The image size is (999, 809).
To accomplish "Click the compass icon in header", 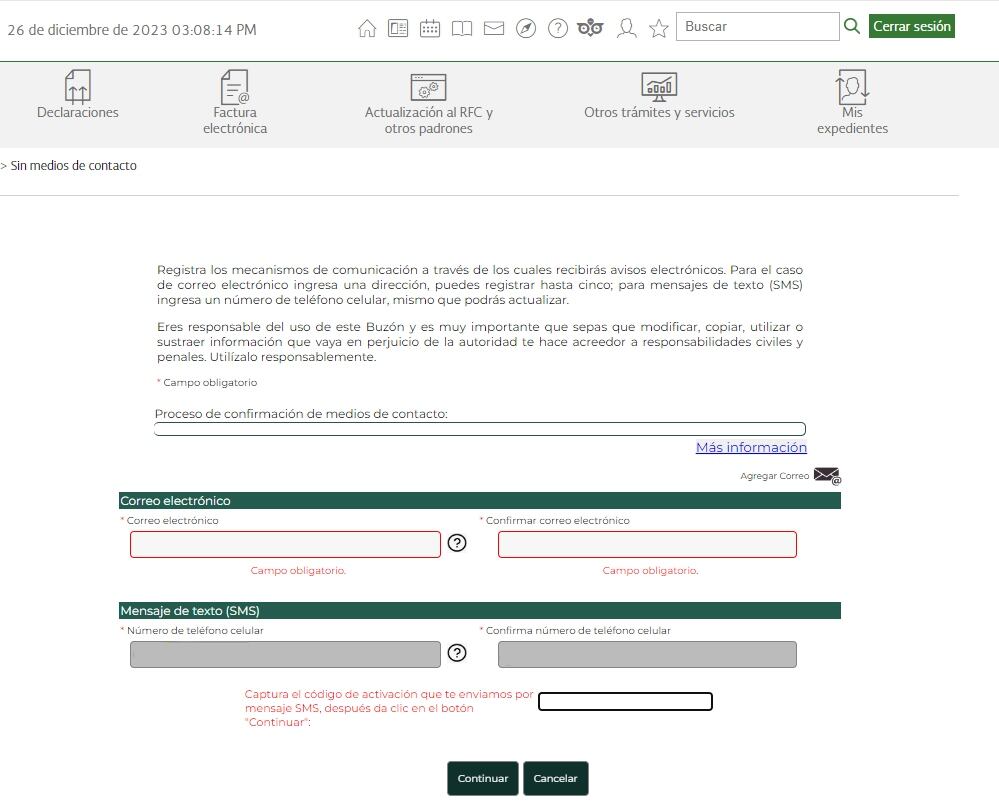I will click(x=526, y=28).
